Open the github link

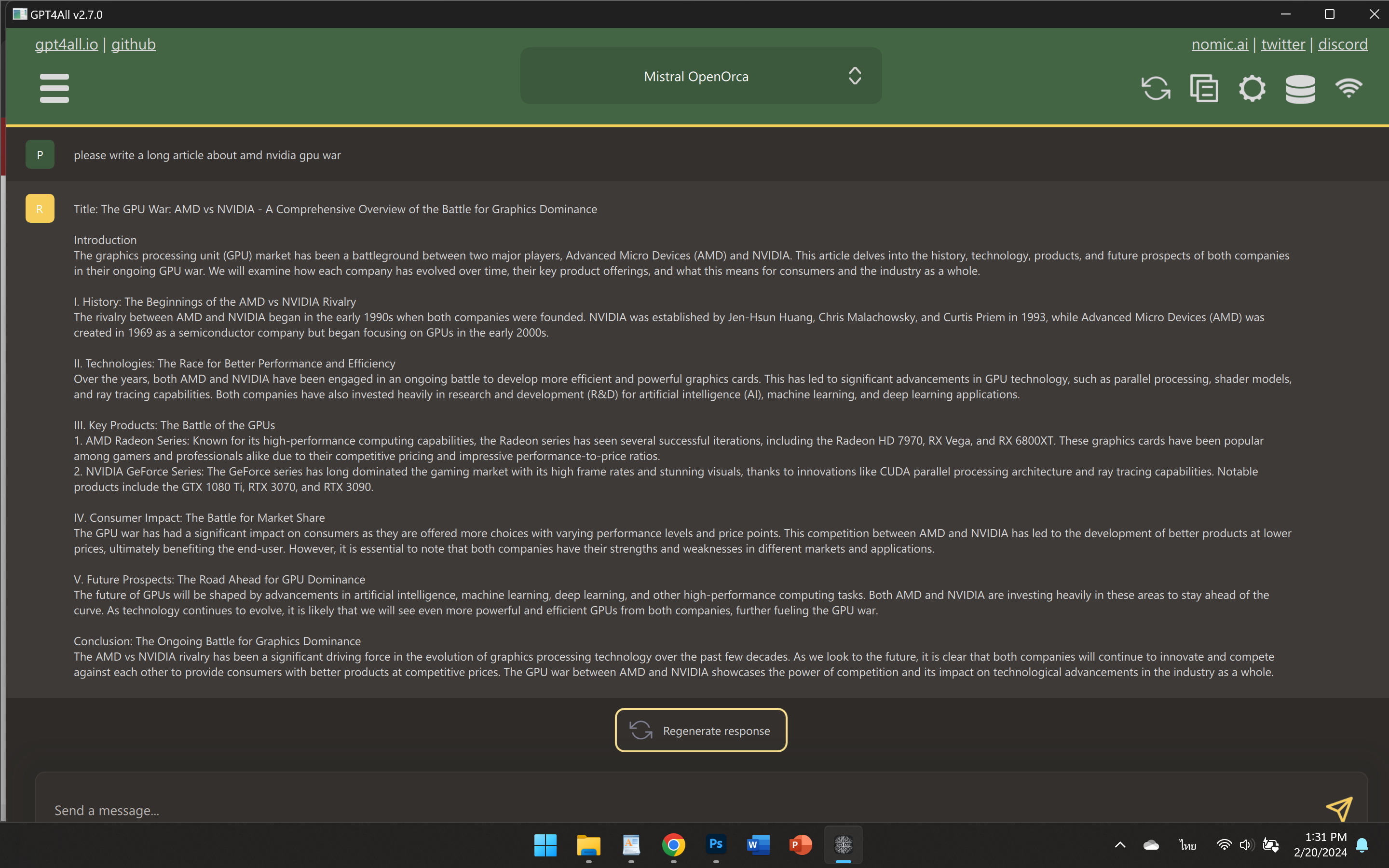[133, 44]
